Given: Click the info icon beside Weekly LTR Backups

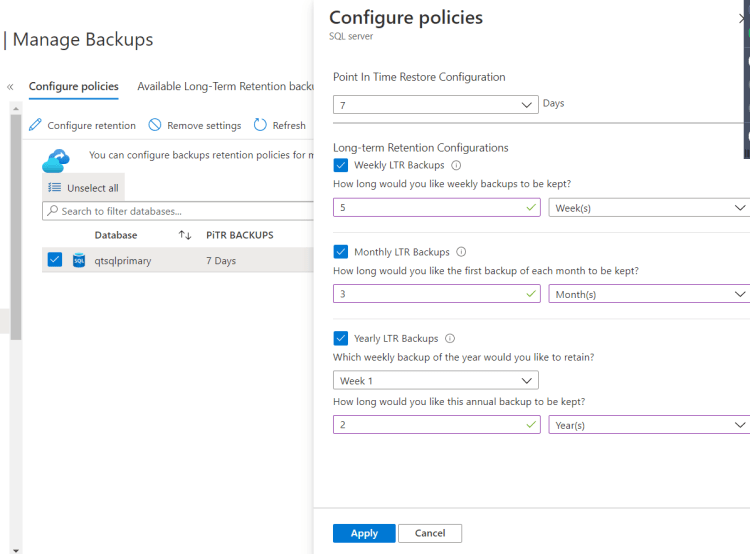Looking at the screenshot, I should tap(456, 165).
